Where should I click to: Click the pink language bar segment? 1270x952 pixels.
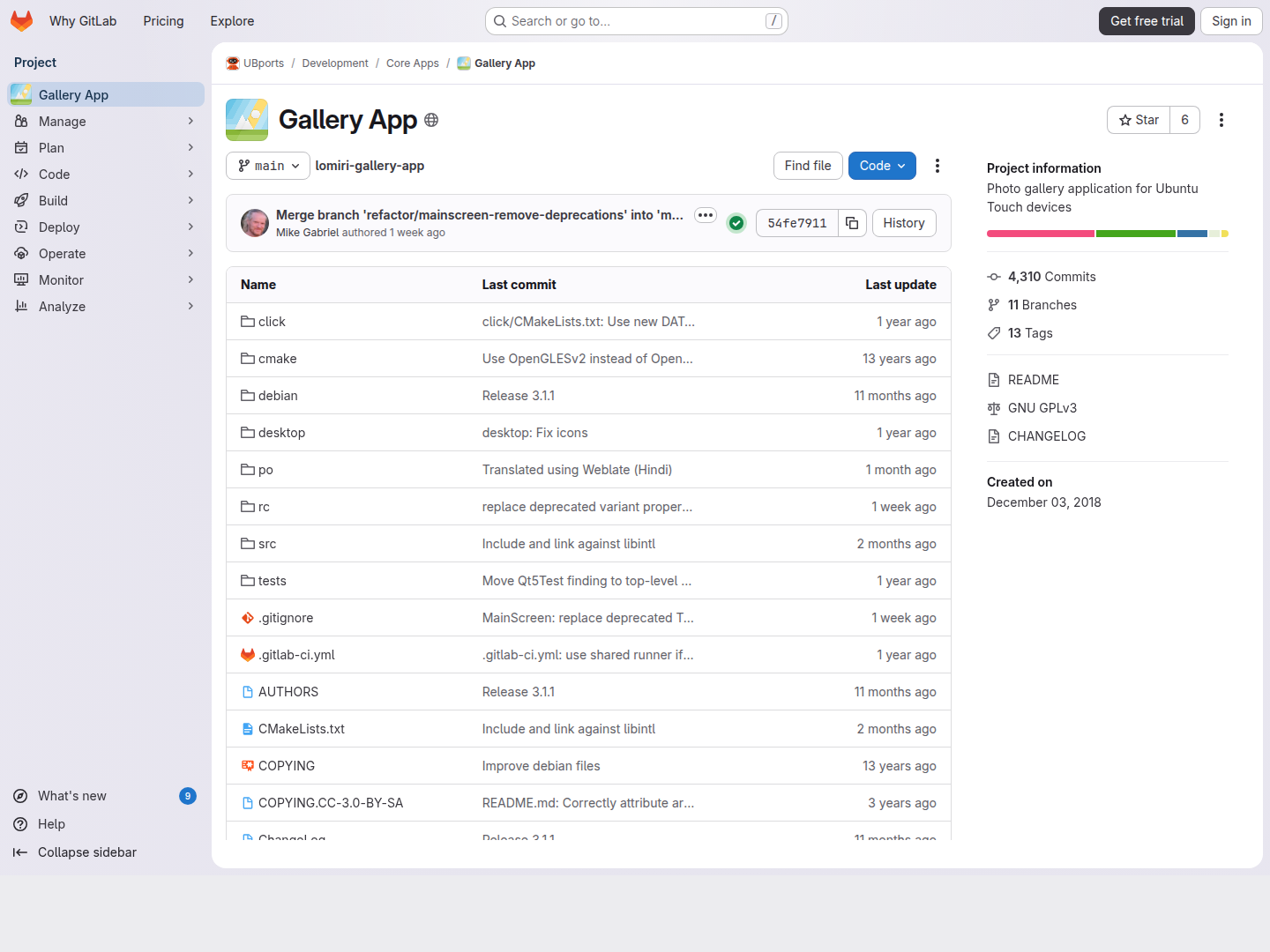1041,234
